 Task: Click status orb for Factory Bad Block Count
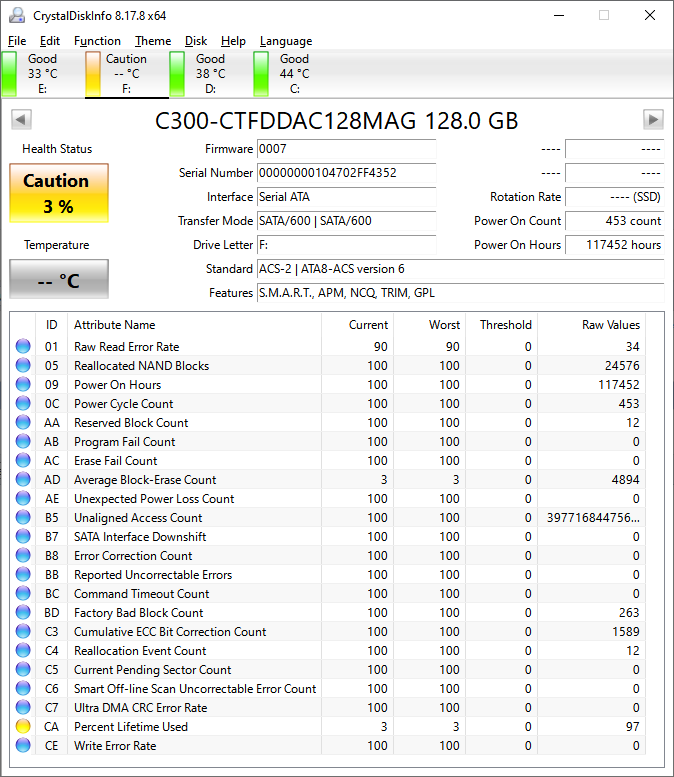coord(23,612)
